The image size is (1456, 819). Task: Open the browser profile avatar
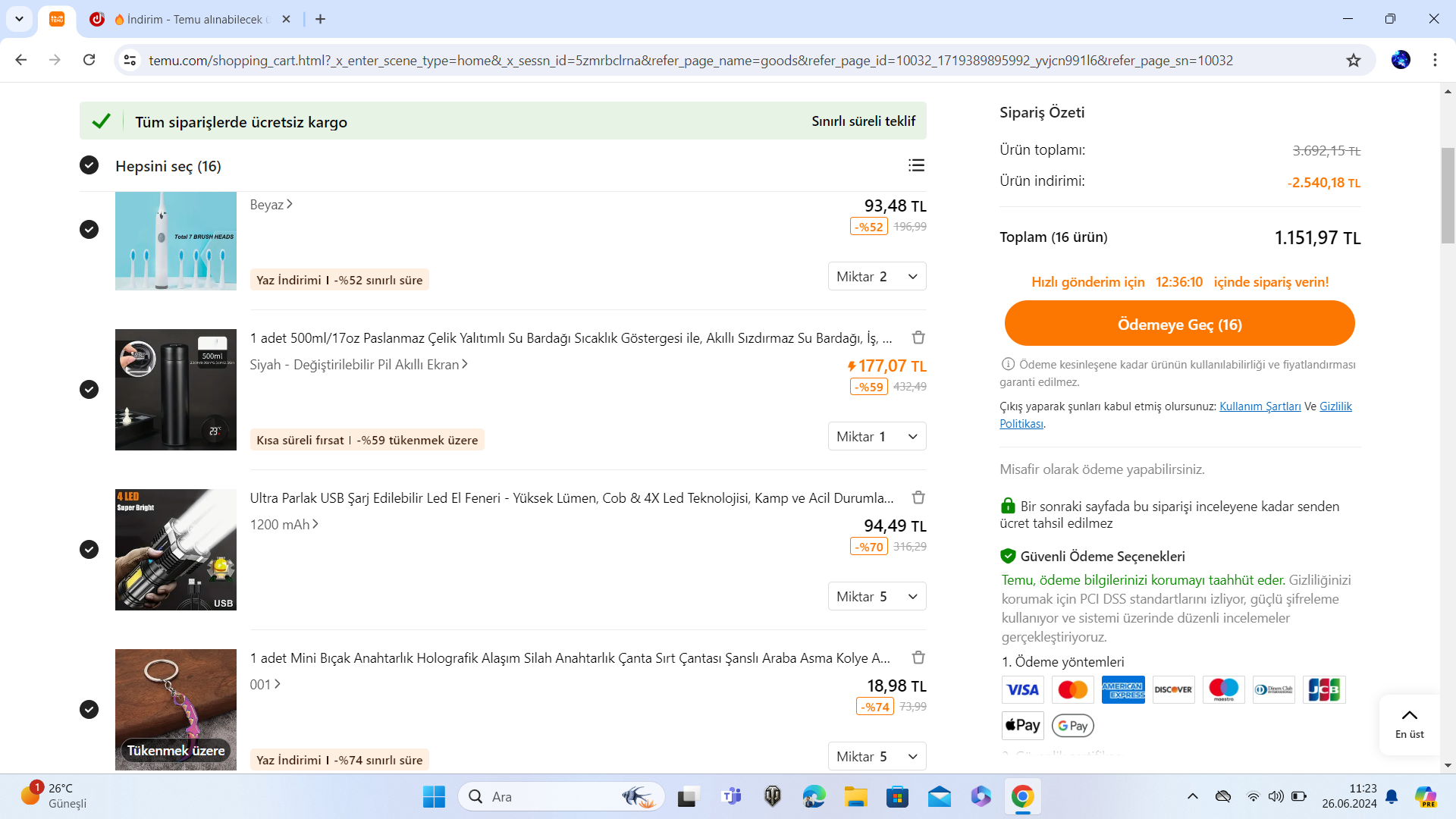1401,60
